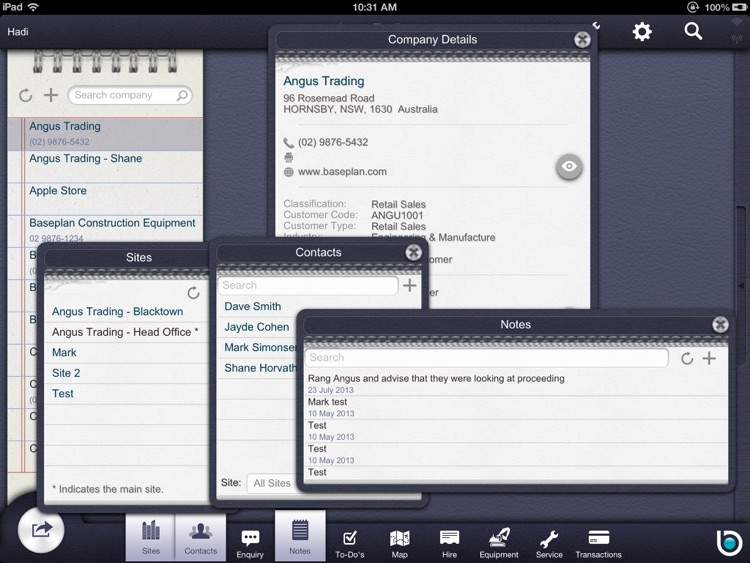Tap the Search company field
The width and height of the screenshot is (750, 563).
click(x=130, y=95)
